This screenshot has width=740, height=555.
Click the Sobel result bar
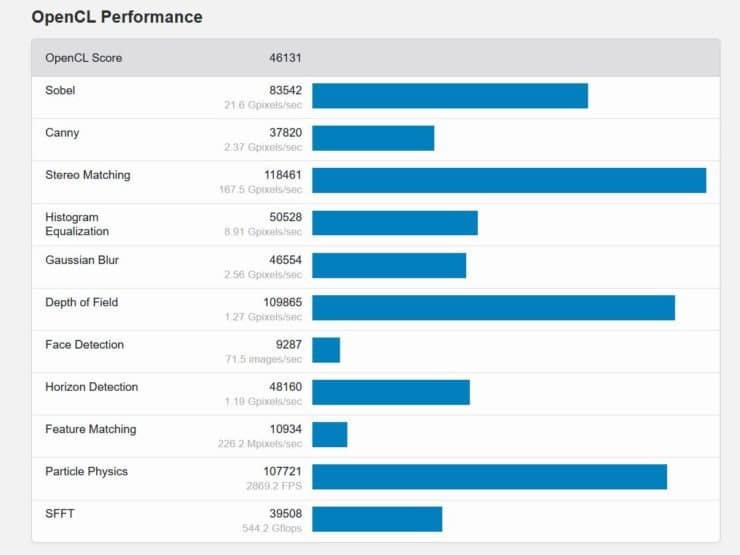click(450, 96)
